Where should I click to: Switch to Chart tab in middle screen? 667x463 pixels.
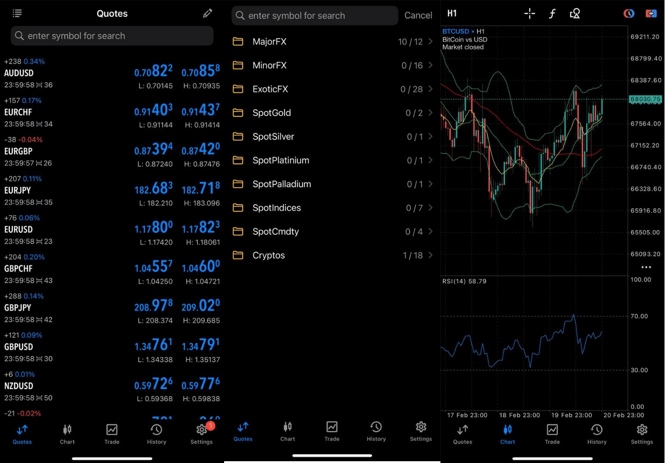coord(288,431)
